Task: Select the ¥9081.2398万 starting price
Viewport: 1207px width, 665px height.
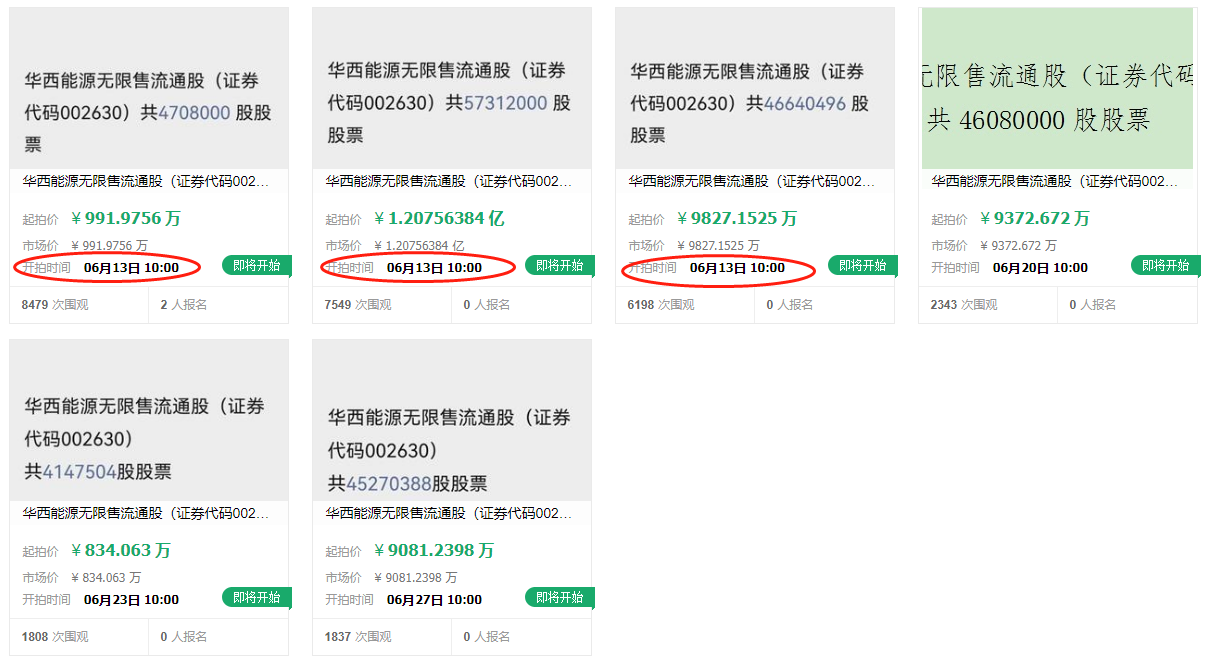Action: 434,550
